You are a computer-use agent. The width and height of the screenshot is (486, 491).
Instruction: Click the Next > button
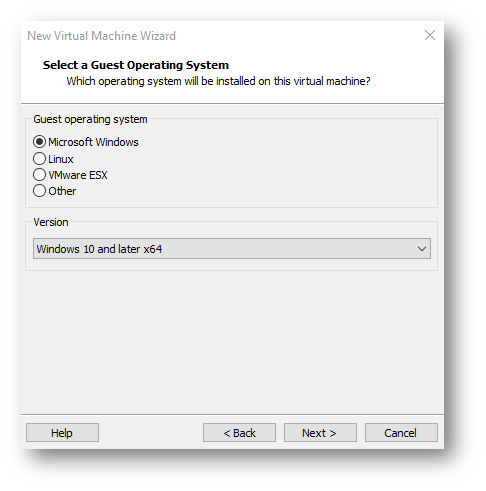pos(320,433)
